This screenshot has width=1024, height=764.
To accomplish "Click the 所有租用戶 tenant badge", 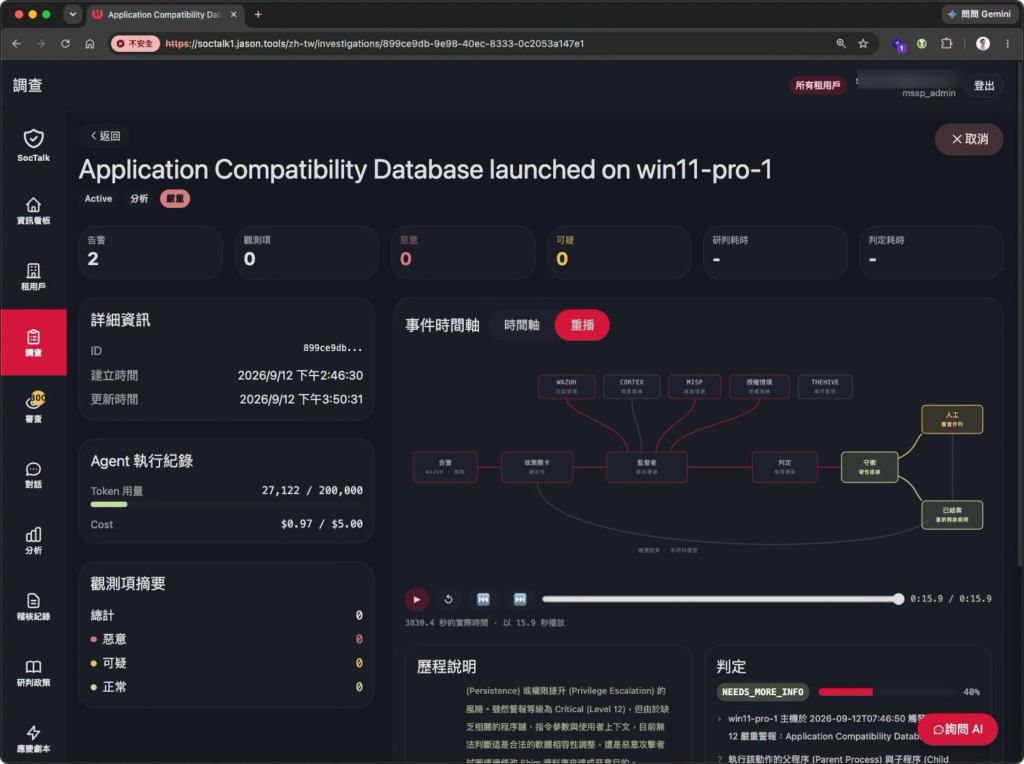I will (818, 86).
